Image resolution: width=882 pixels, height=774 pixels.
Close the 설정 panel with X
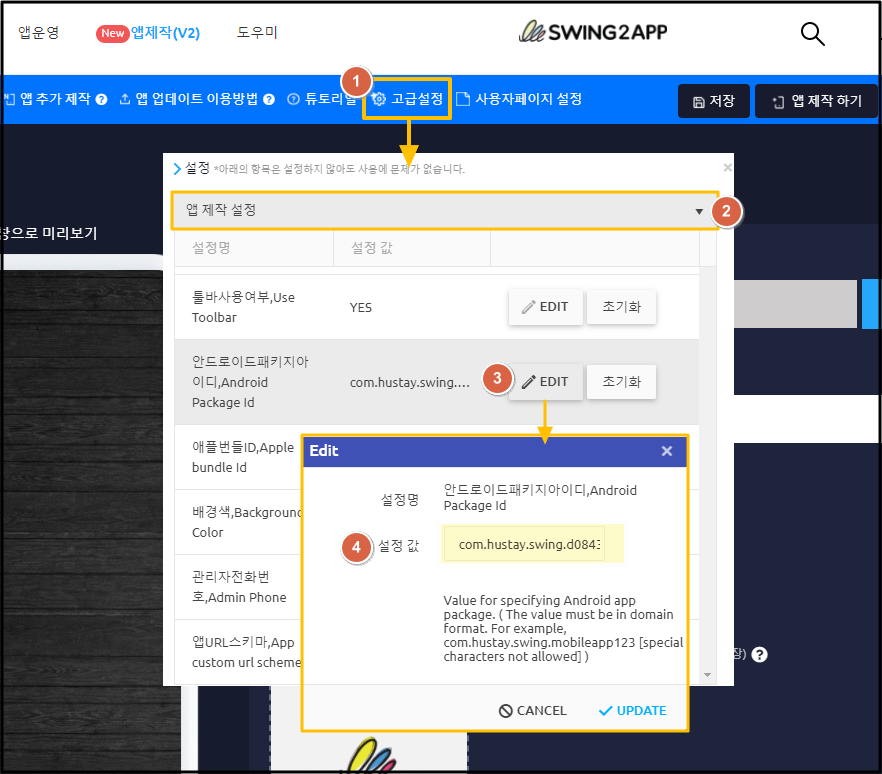727,168
